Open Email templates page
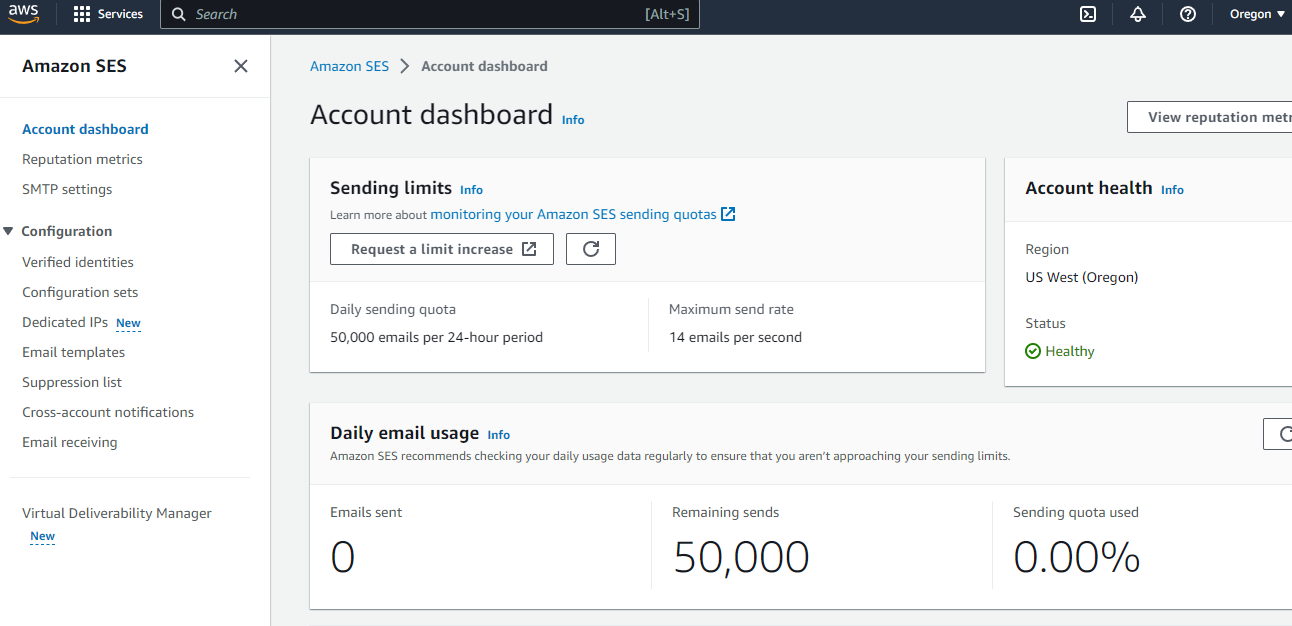 point(74,352)
